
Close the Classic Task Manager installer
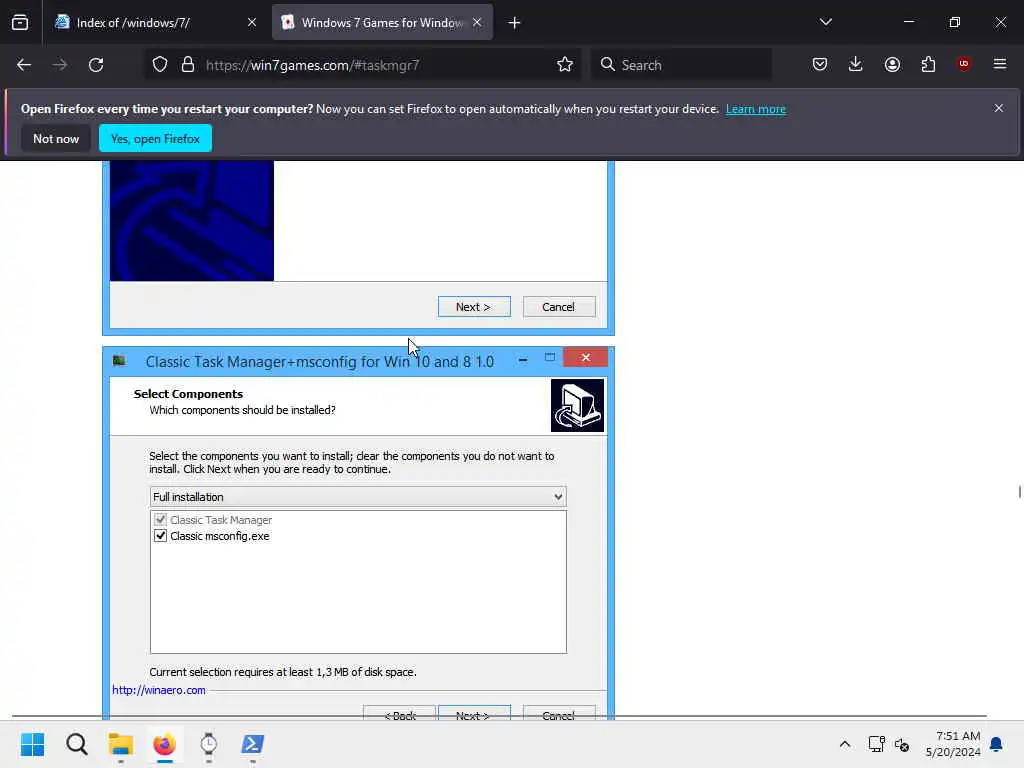tap(585, 357)
